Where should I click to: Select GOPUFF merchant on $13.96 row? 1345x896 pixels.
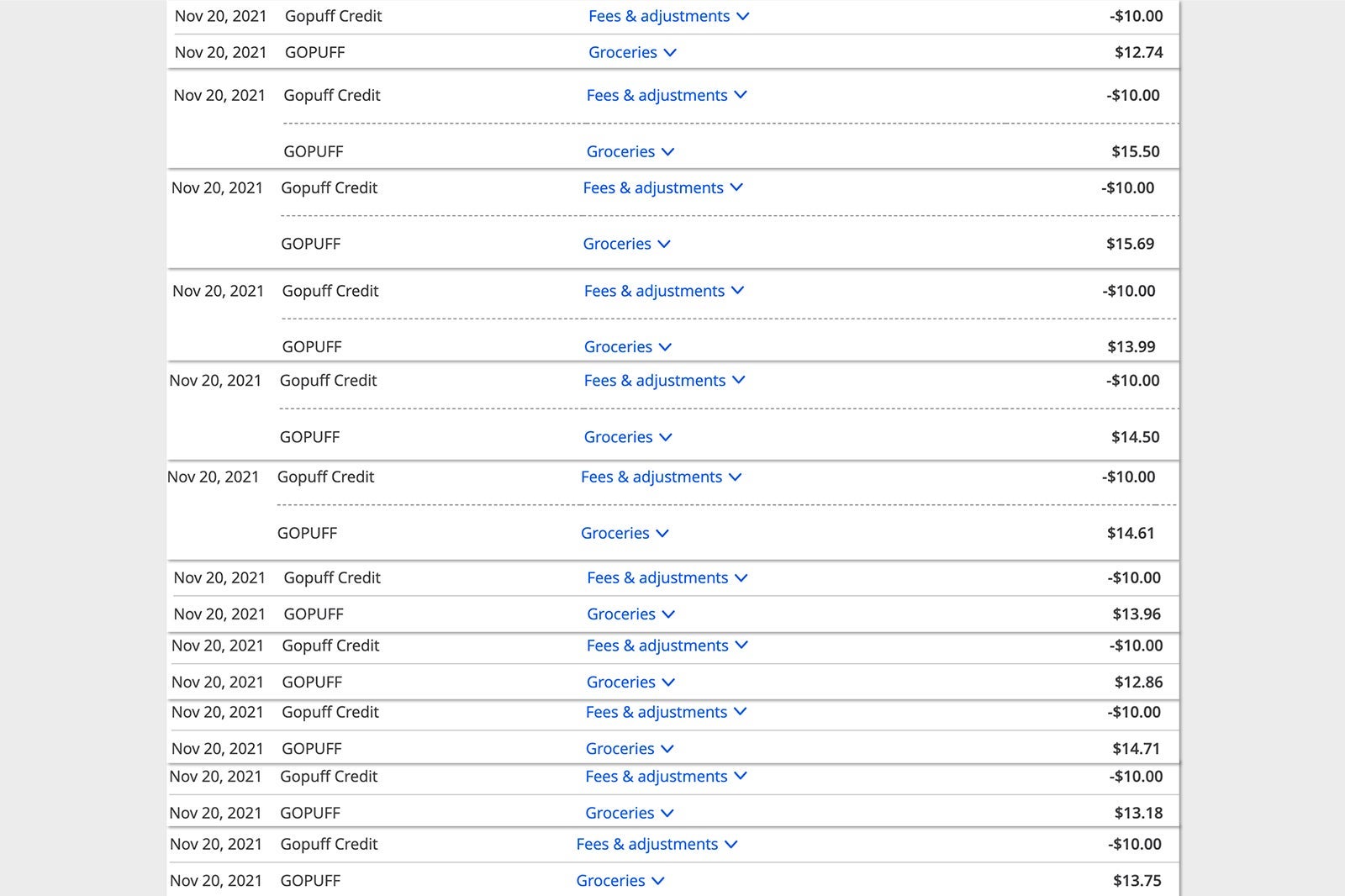tap(314, 614)
